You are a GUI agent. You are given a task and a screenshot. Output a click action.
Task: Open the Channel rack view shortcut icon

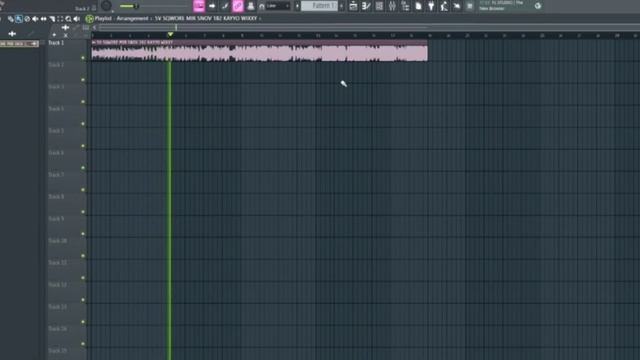(379, 6)
